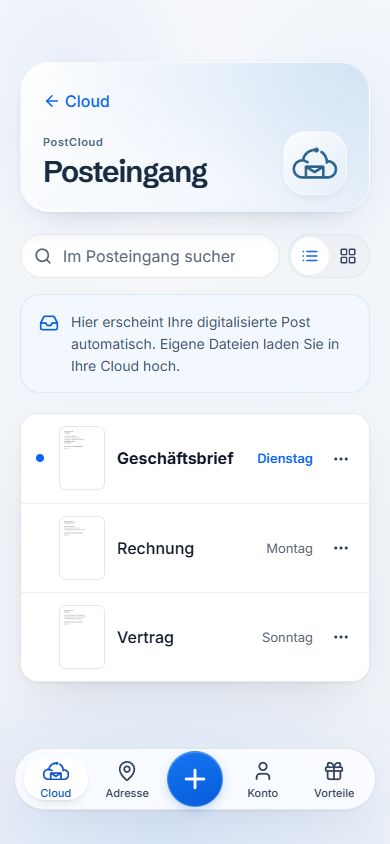390x844 pixels.
Task: Open more options for Rechnung
Action: pos(341,548)
